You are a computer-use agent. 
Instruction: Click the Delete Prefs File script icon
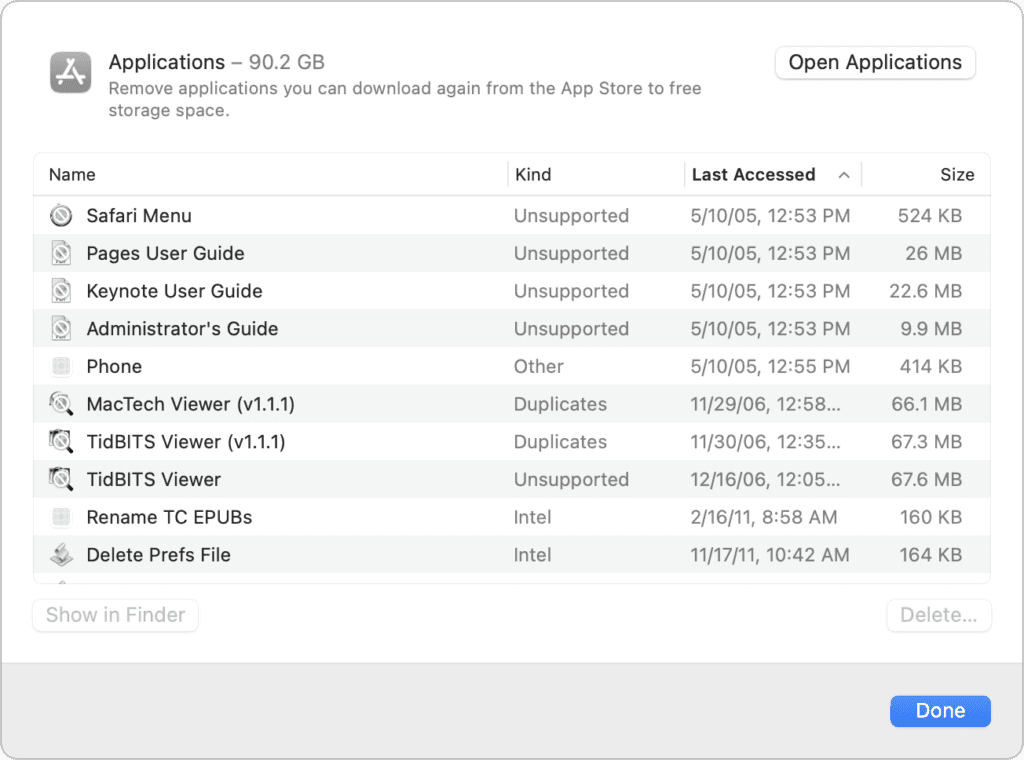(61, 554)
